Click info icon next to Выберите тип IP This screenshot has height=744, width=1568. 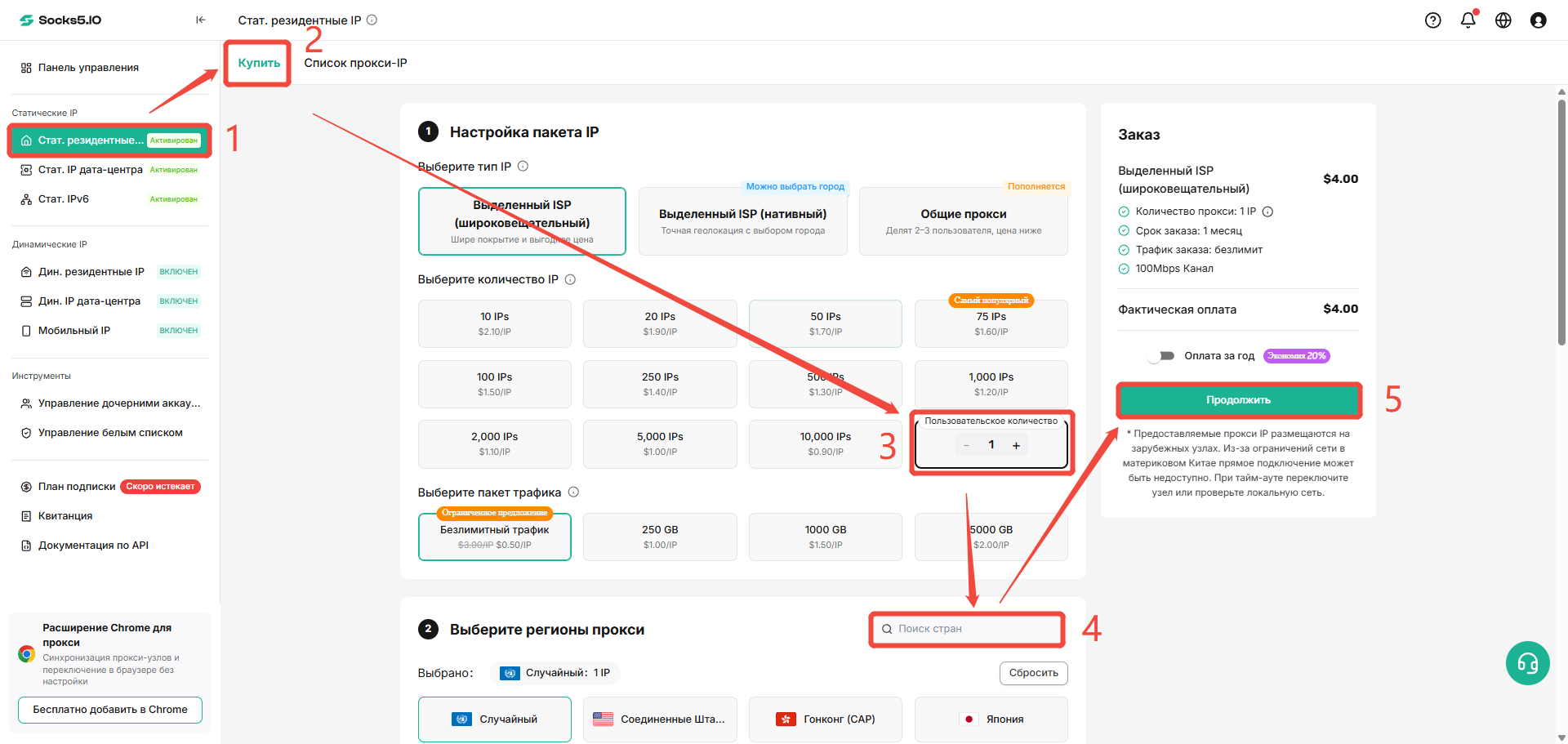click(523, 166)
